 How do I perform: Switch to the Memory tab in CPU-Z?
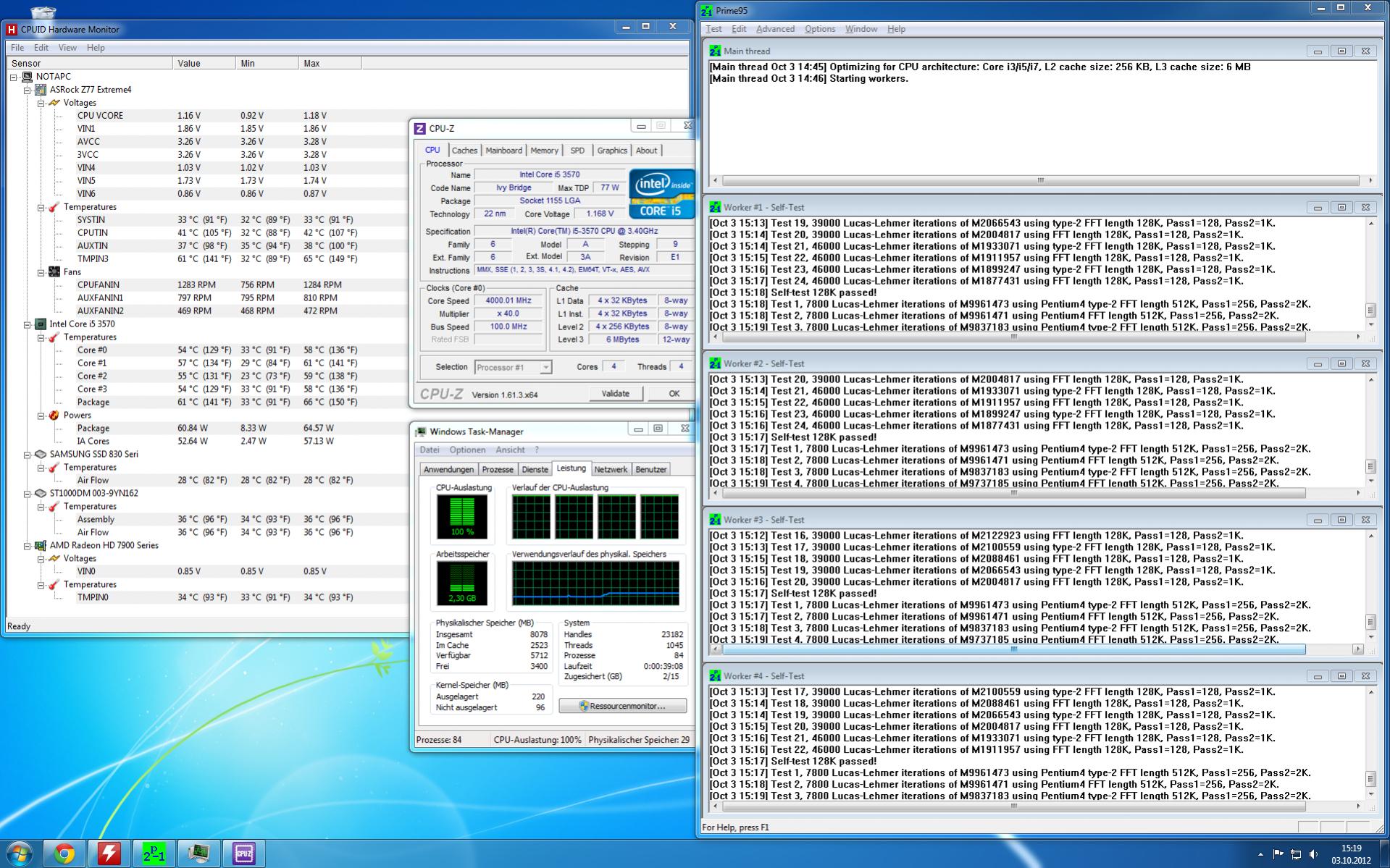[544, 151]
